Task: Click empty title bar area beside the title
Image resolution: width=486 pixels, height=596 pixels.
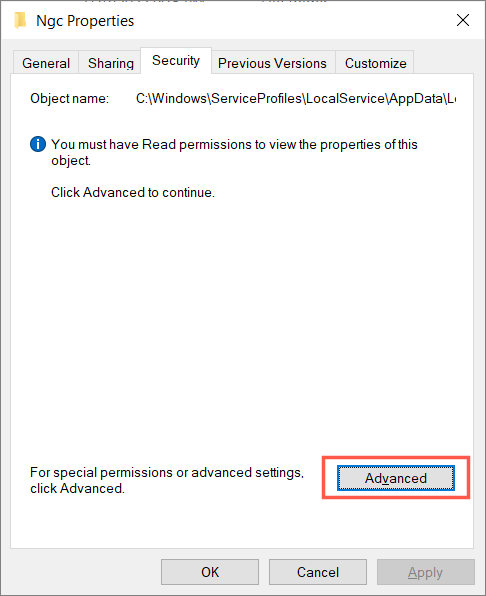Action: click(x=293, y=21)
